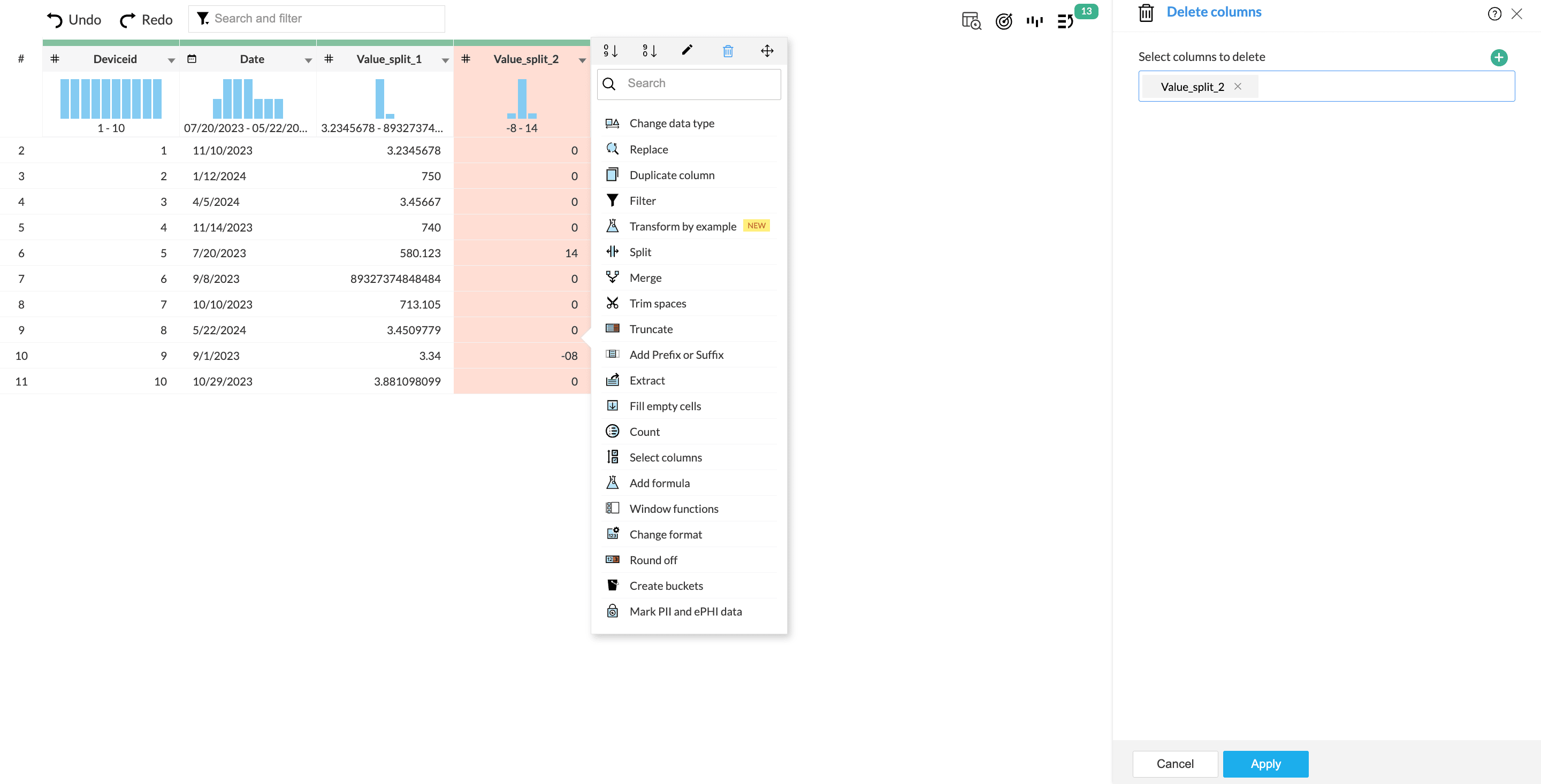Choose Change data type from menu
The image size is (1541, 784).
672,123
